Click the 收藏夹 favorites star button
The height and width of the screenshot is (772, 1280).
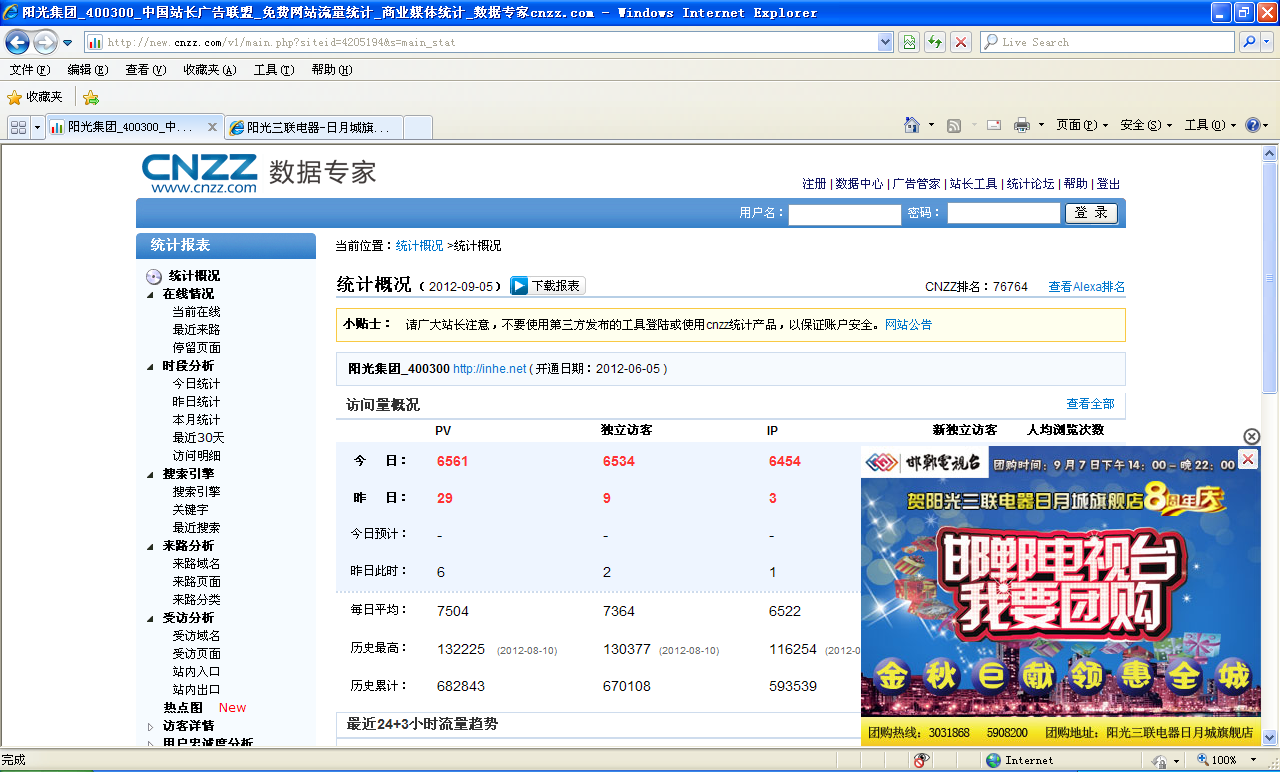35,97
